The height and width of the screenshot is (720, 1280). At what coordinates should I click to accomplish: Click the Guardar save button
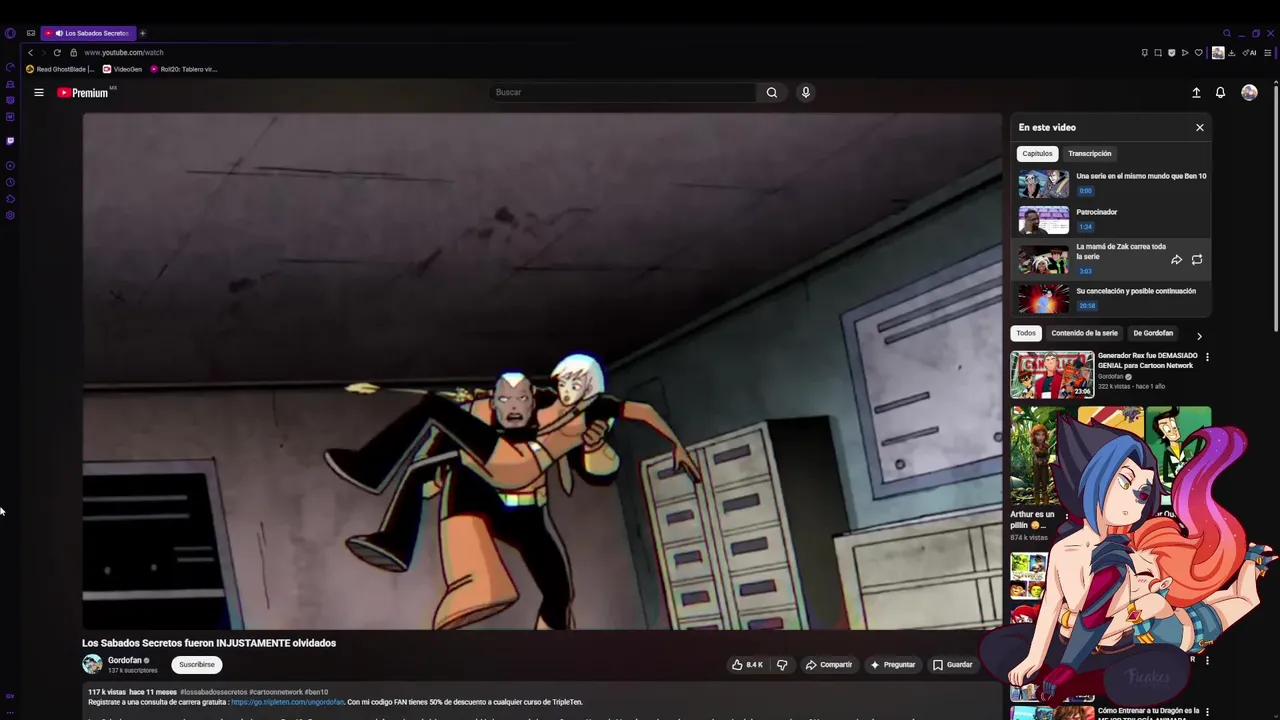952,664
